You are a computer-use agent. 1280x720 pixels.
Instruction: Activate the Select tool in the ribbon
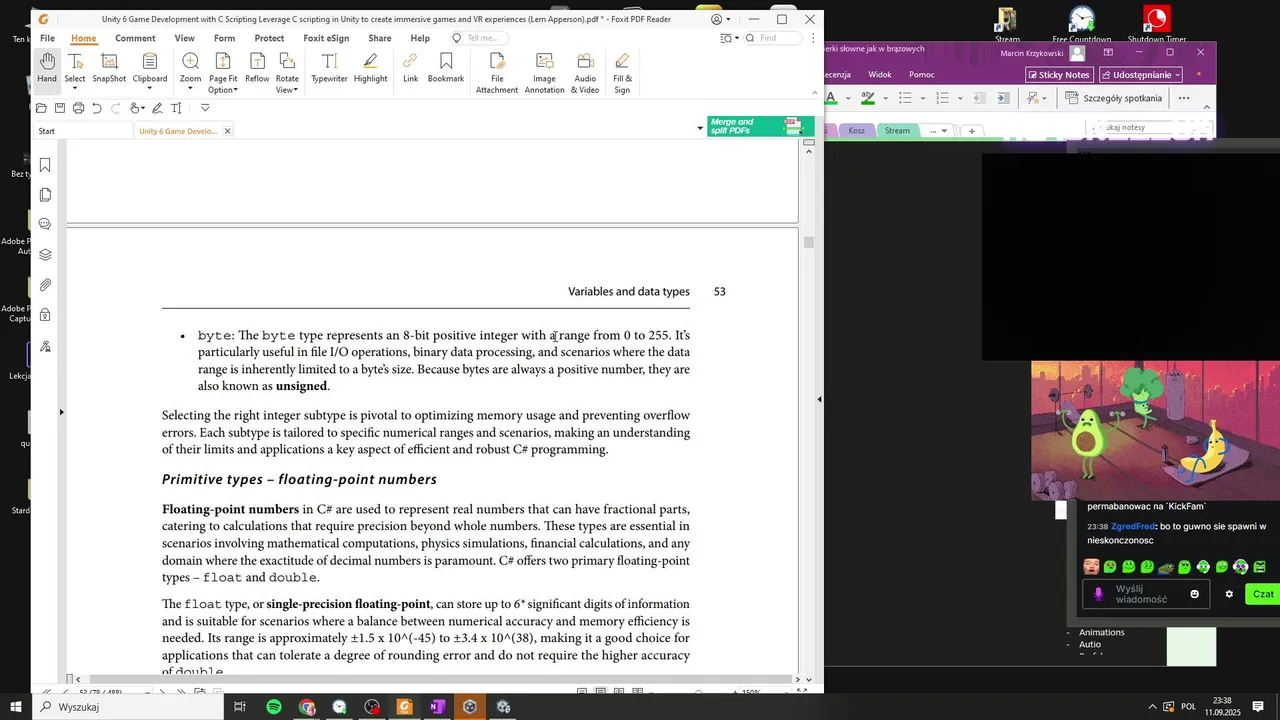pyautogui.click(x=75, y=72)
